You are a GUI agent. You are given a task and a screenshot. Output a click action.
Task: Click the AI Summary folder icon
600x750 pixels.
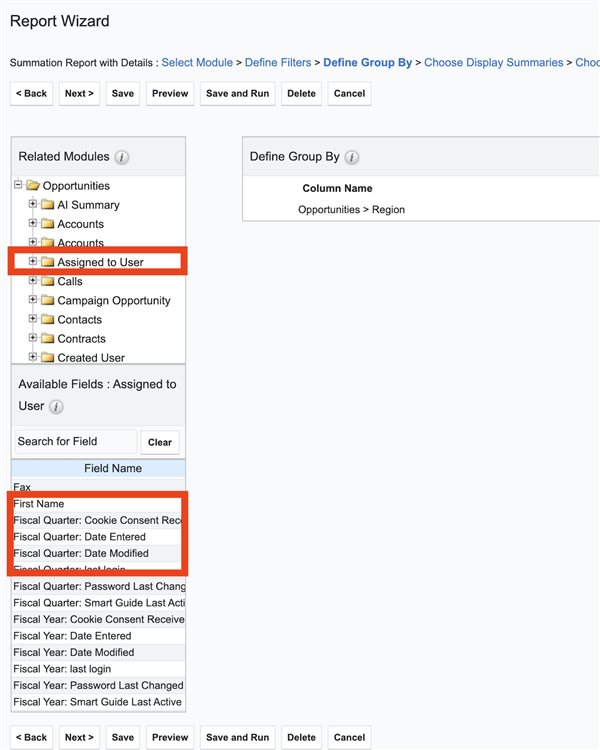tap(47, 205)
